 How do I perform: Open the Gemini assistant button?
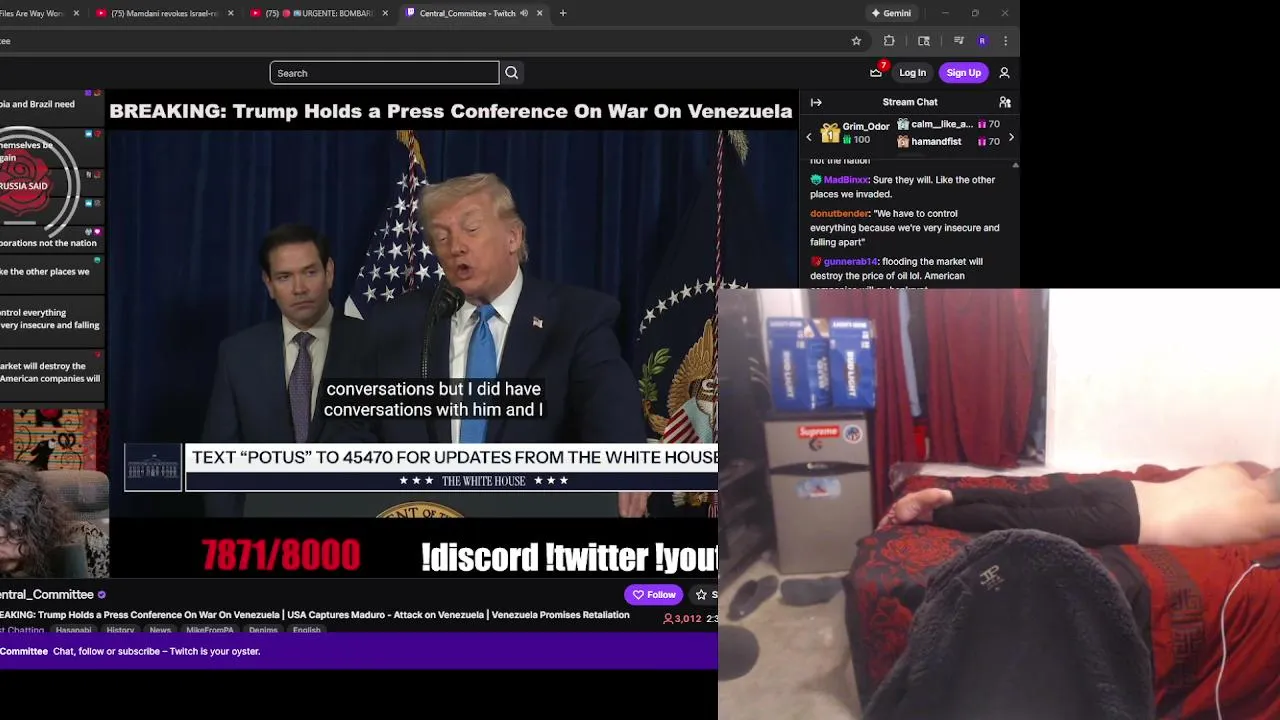tap(891, 13)
